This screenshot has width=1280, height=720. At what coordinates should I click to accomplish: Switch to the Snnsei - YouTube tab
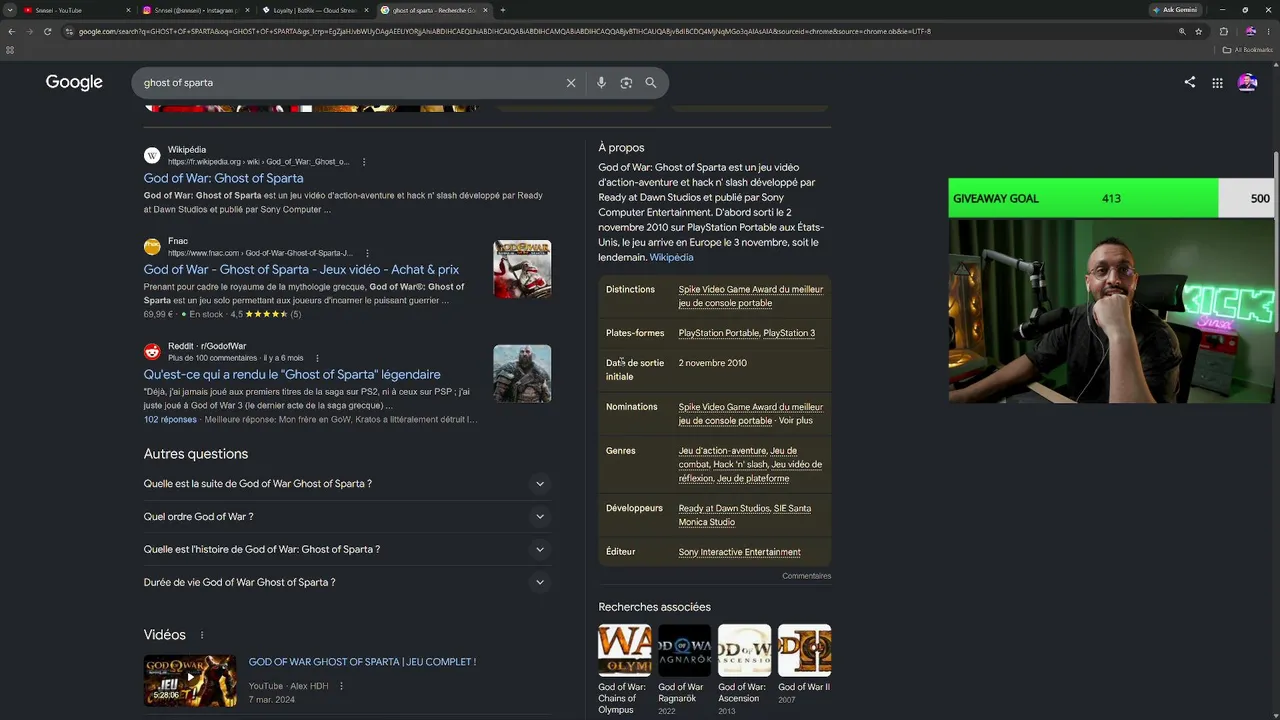pyautogui.click(x=78, y=10)
